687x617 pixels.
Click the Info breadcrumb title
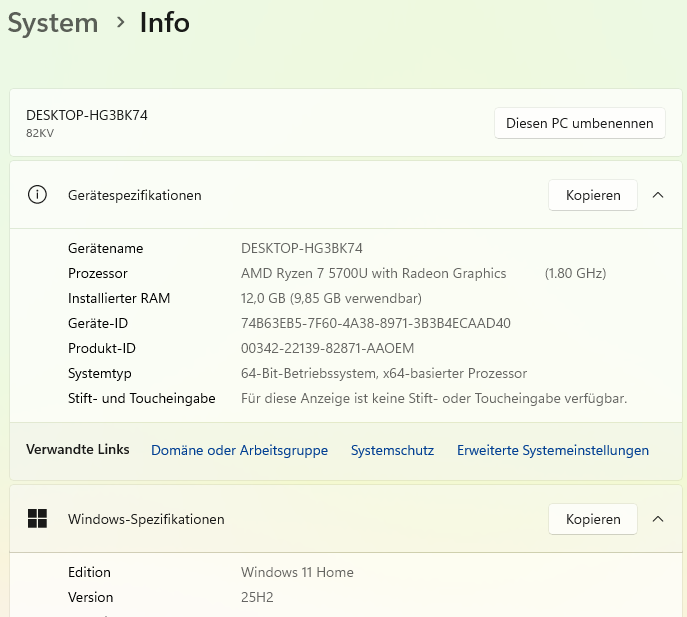(165, 22)
